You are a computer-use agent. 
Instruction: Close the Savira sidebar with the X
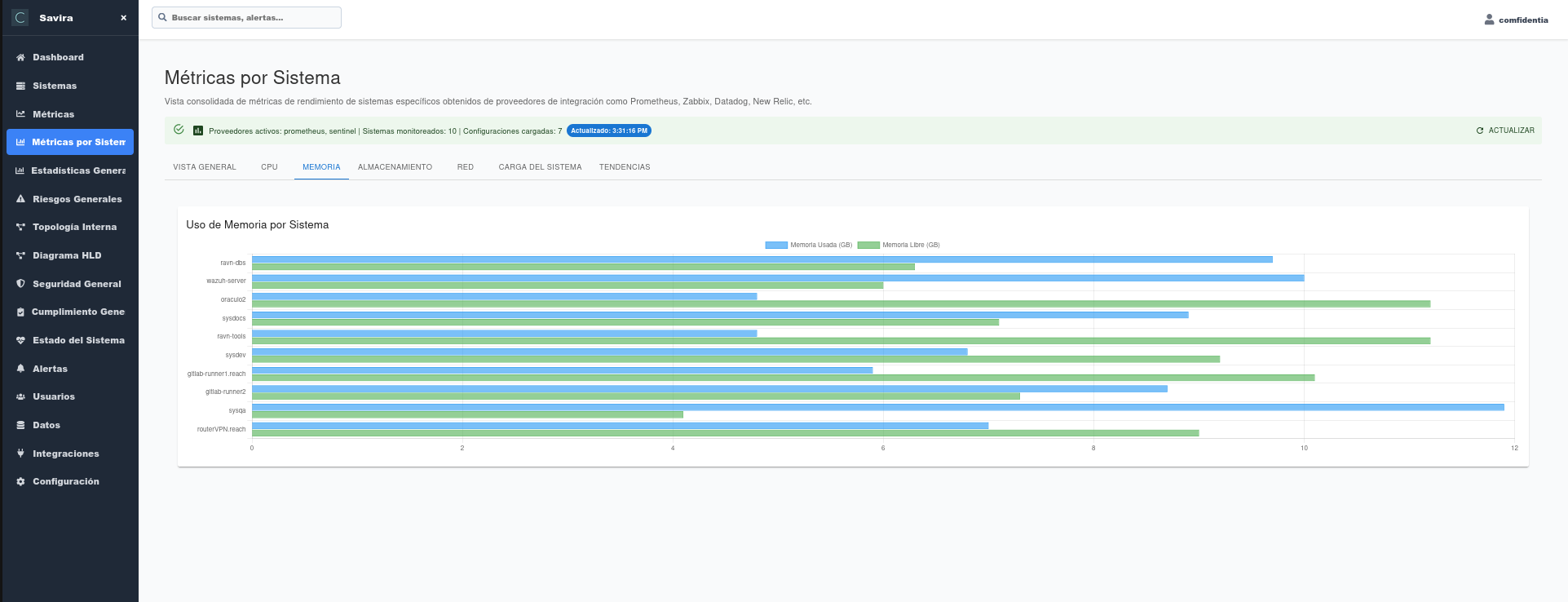pos(123,18)
